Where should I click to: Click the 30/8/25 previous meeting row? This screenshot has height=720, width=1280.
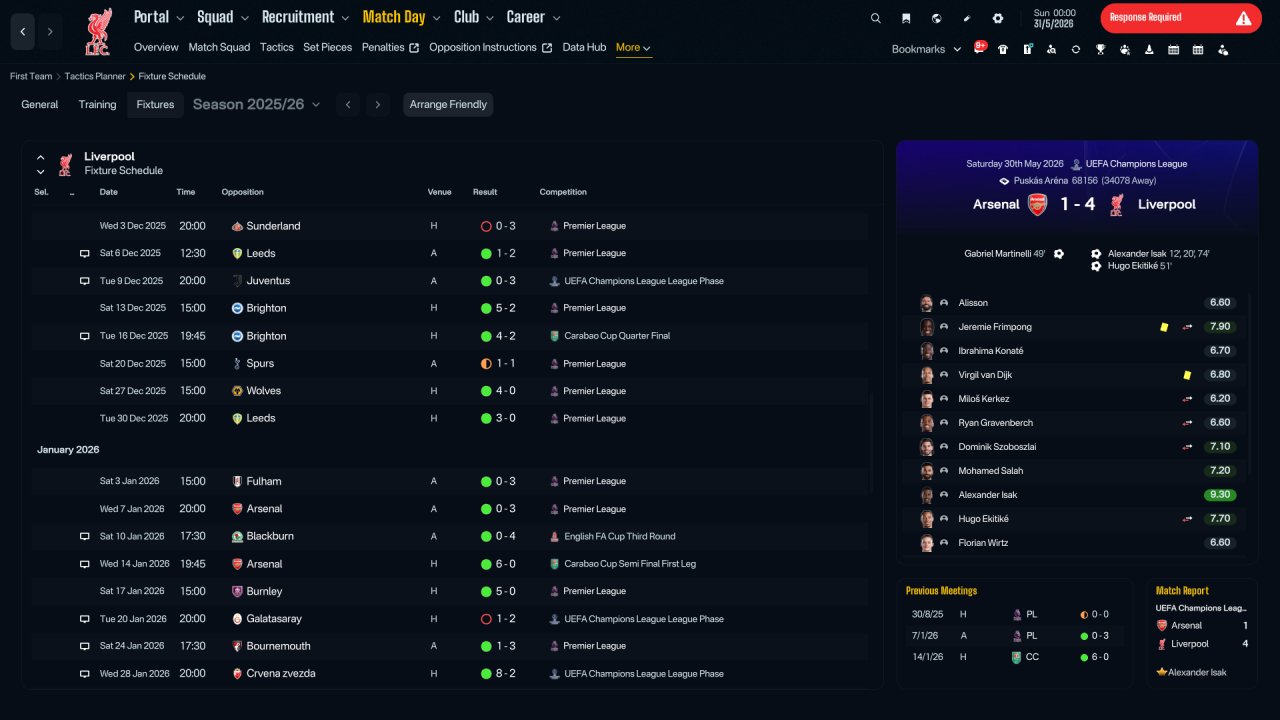(1014, 614)
